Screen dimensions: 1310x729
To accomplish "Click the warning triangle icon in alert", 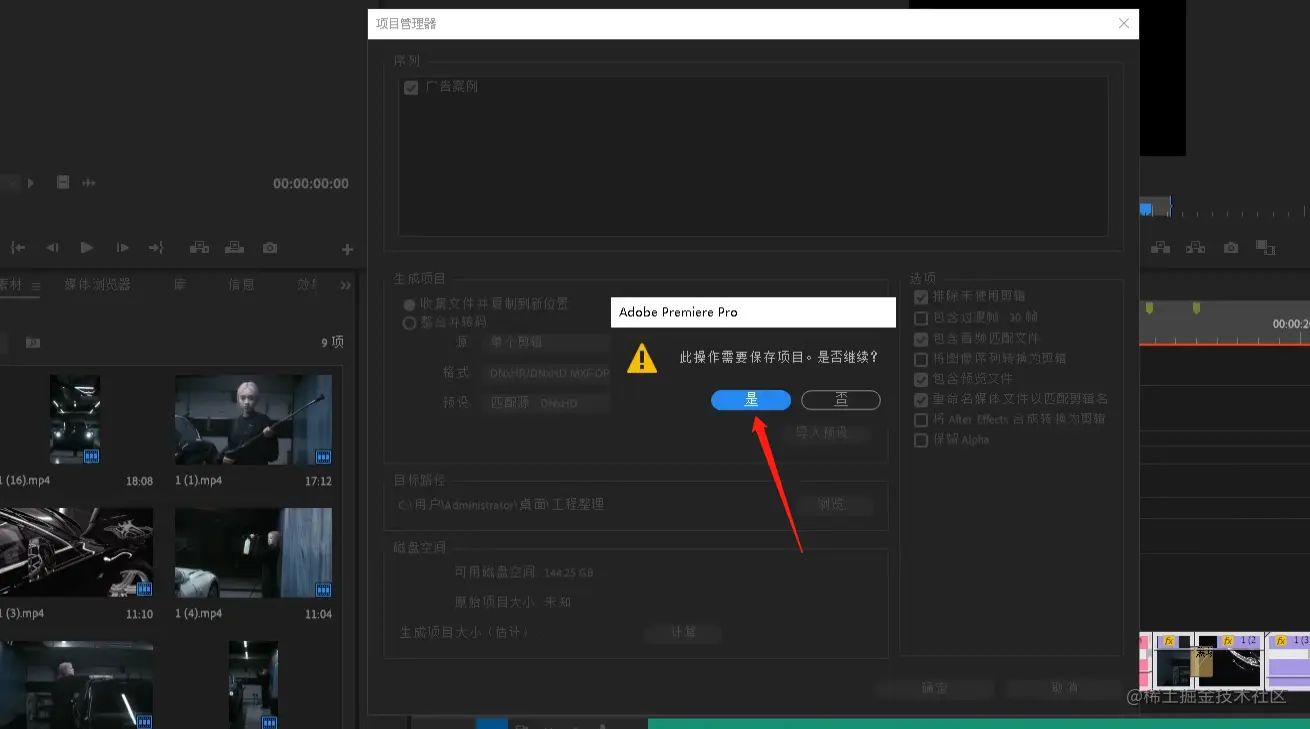I will 642,358.
